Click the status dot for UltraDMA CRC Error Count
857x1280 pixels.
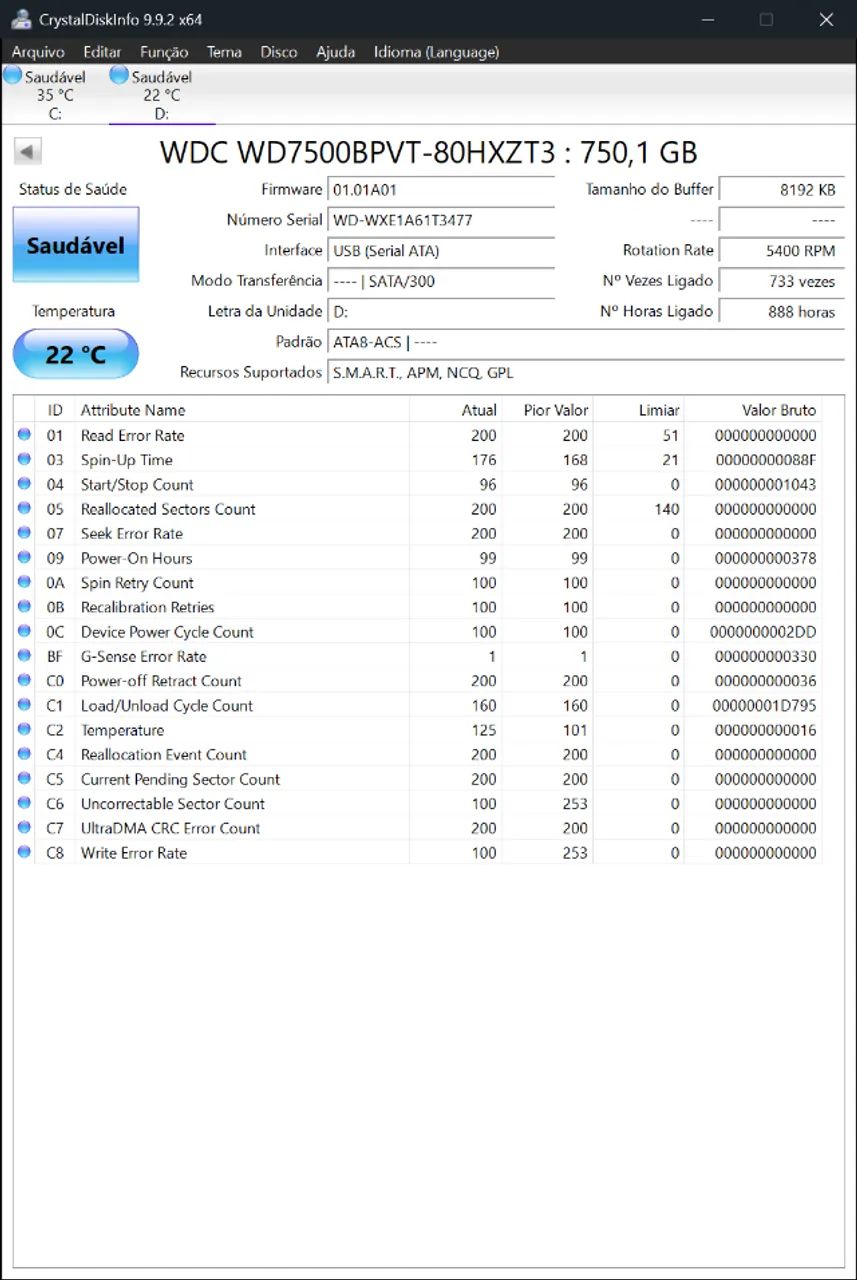click(x=24, y=827)
